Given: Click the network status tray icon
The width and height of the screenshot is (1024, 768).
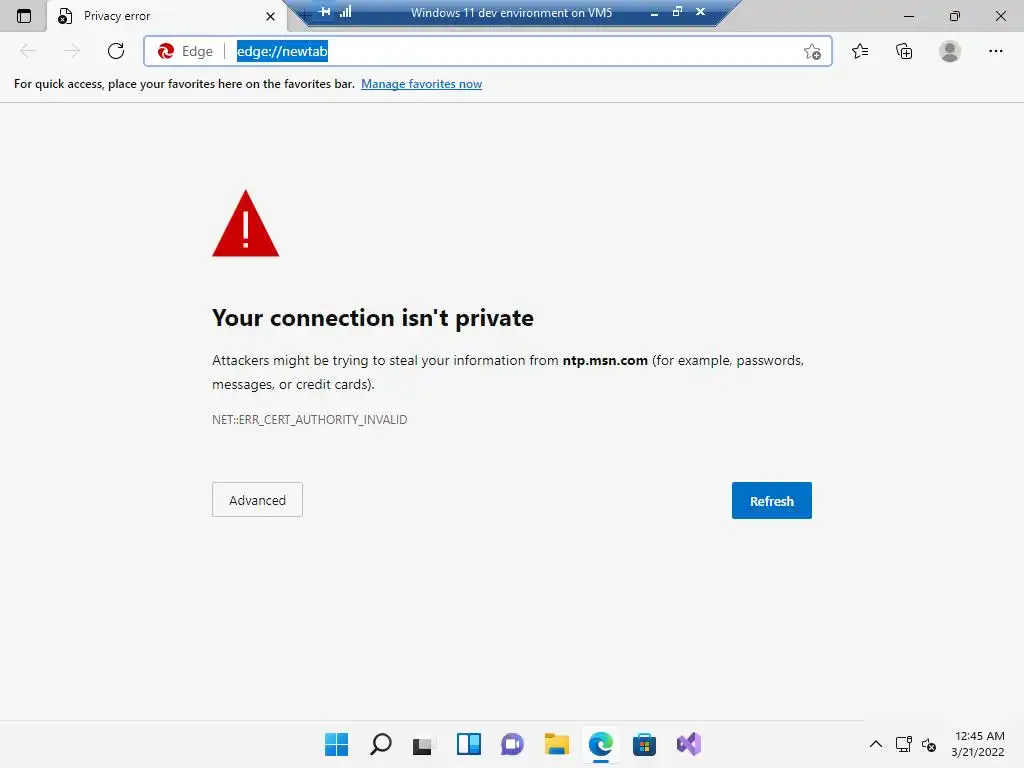Looking at the screenshot, I should (904, 744).
